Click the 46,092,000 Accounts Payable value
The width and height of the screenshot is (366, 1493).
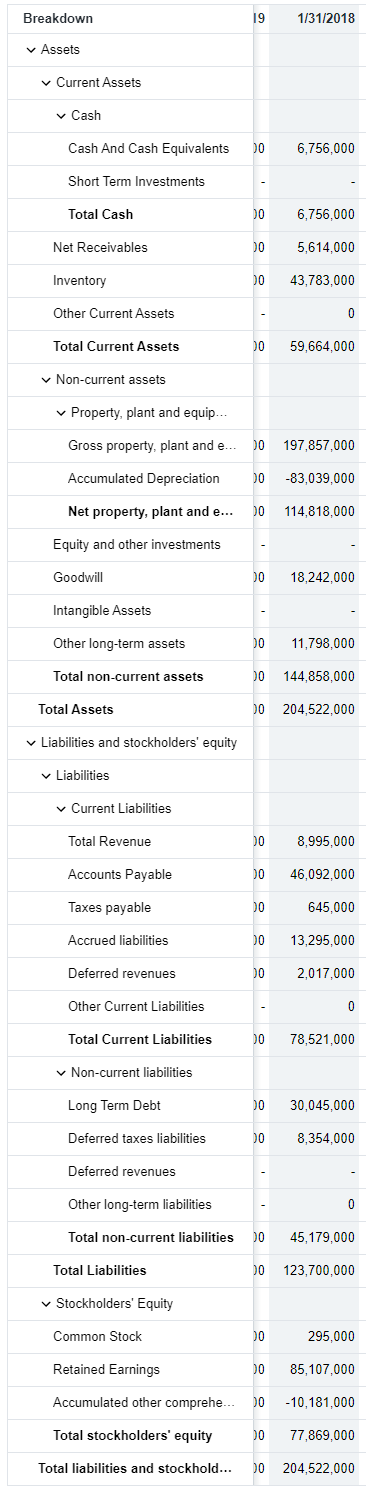tap(322, 874)
